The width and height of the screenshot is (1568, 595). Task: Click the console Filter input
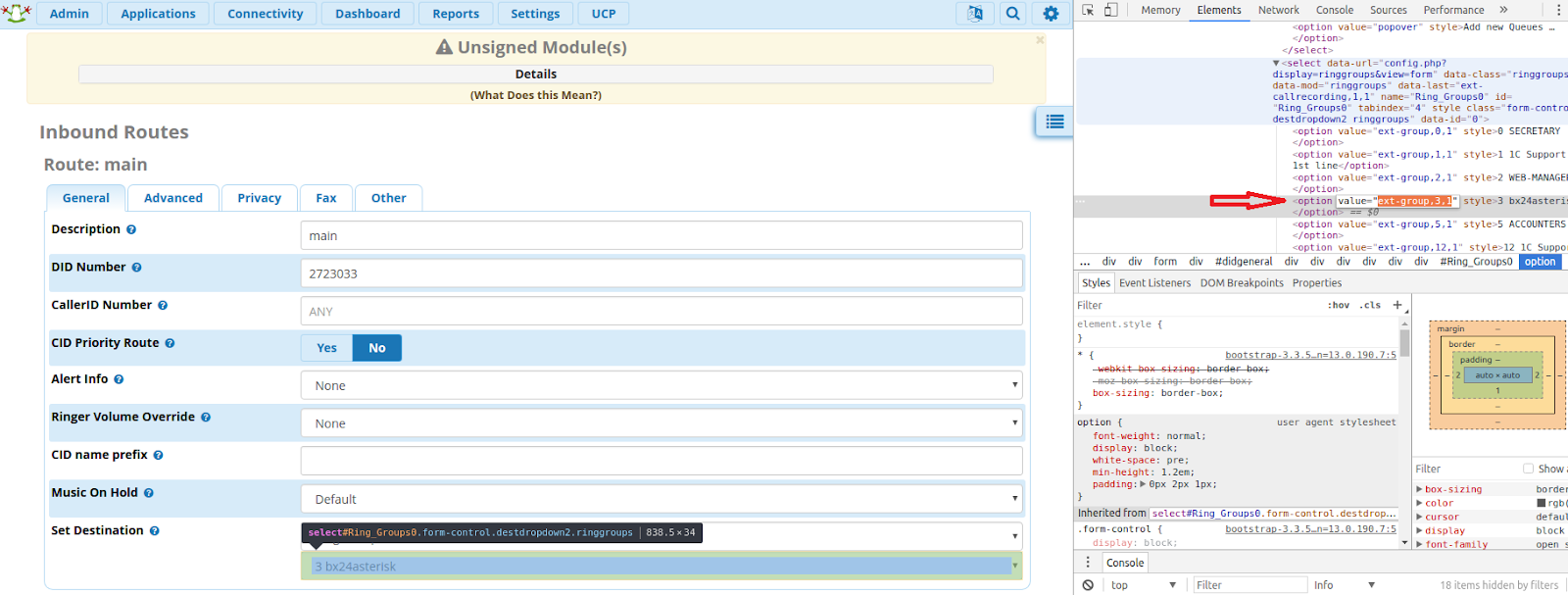point(1249,585)
